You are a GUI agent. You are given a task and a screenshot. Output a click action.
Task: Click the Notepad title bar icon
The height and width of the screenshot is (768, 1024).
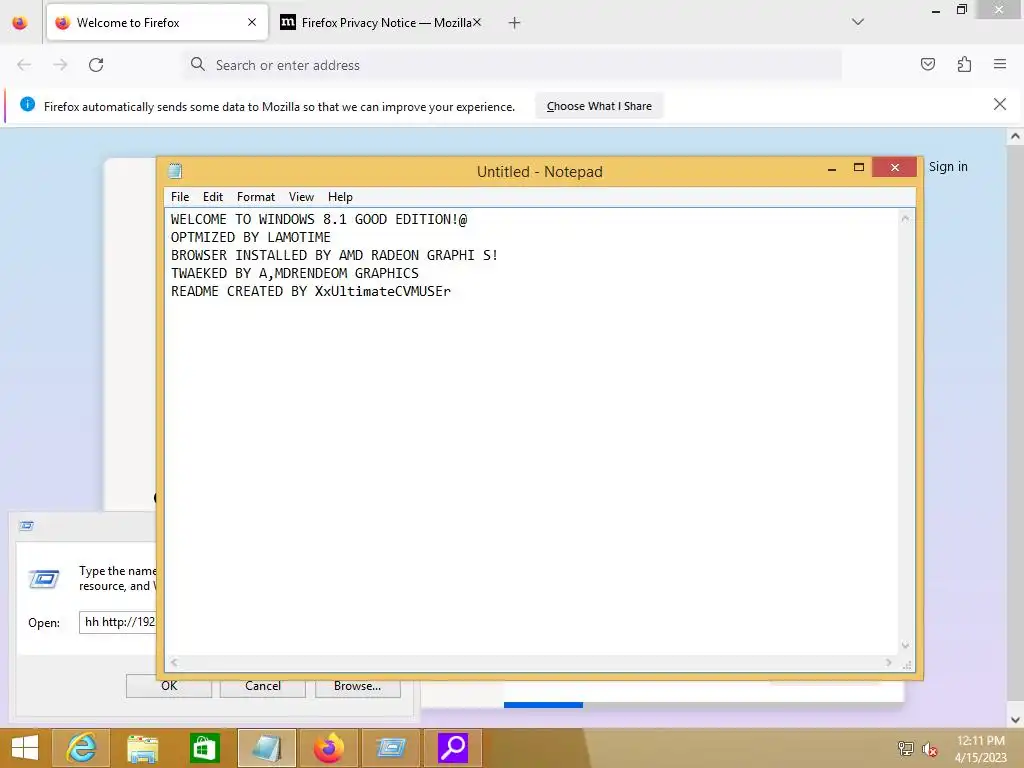click(x=175, y=171)
